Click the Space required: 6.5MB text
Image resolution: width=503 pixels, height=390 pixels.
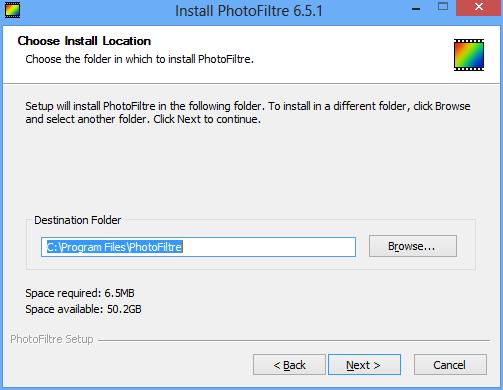[x=80, y=293]
